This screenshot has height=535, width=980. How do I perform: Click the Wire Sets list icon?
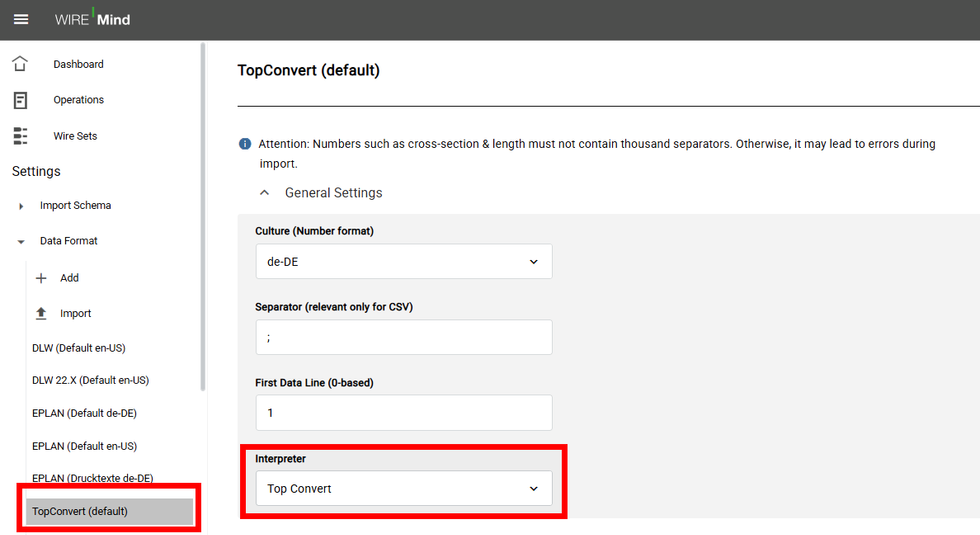click(20, 136)
